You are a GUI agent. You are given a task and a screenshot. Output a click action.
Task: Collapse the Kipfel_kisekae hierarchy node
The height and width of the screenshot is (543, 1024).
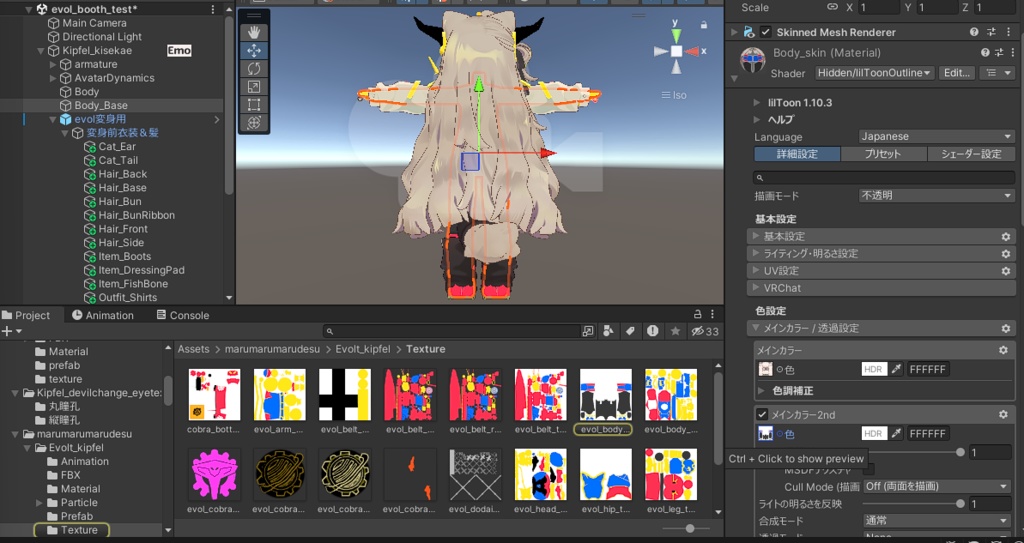(40, 51)
